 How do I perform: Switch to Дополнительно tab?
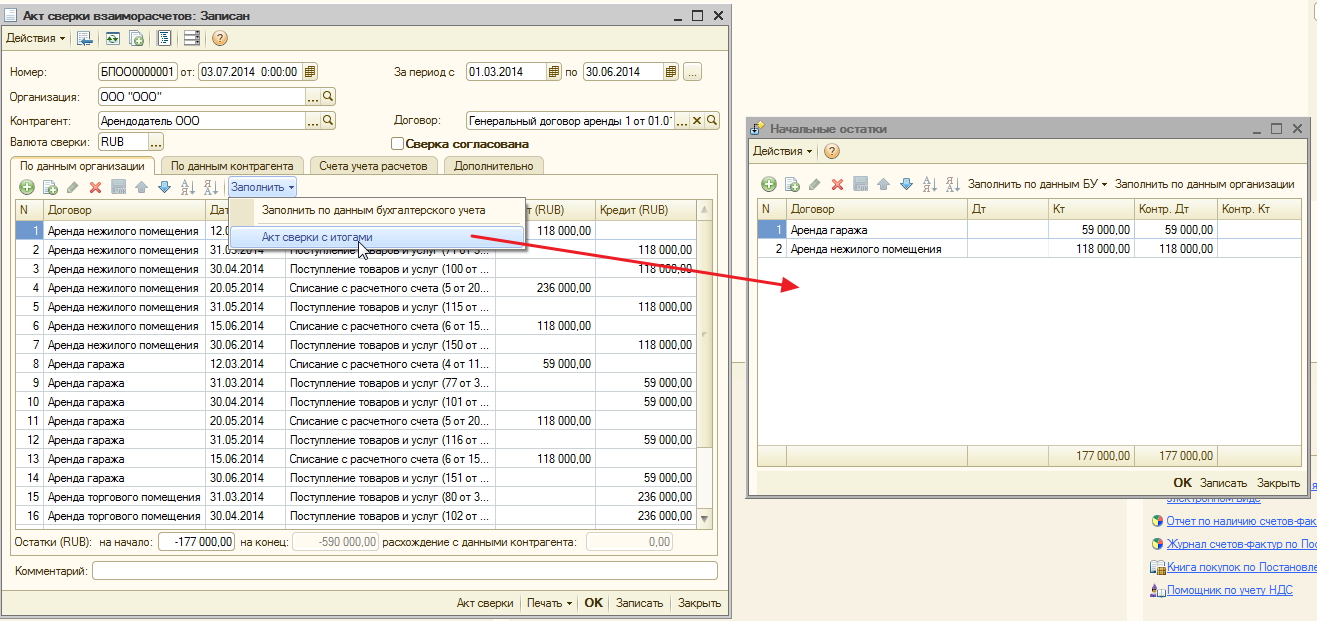coord(493,166)
